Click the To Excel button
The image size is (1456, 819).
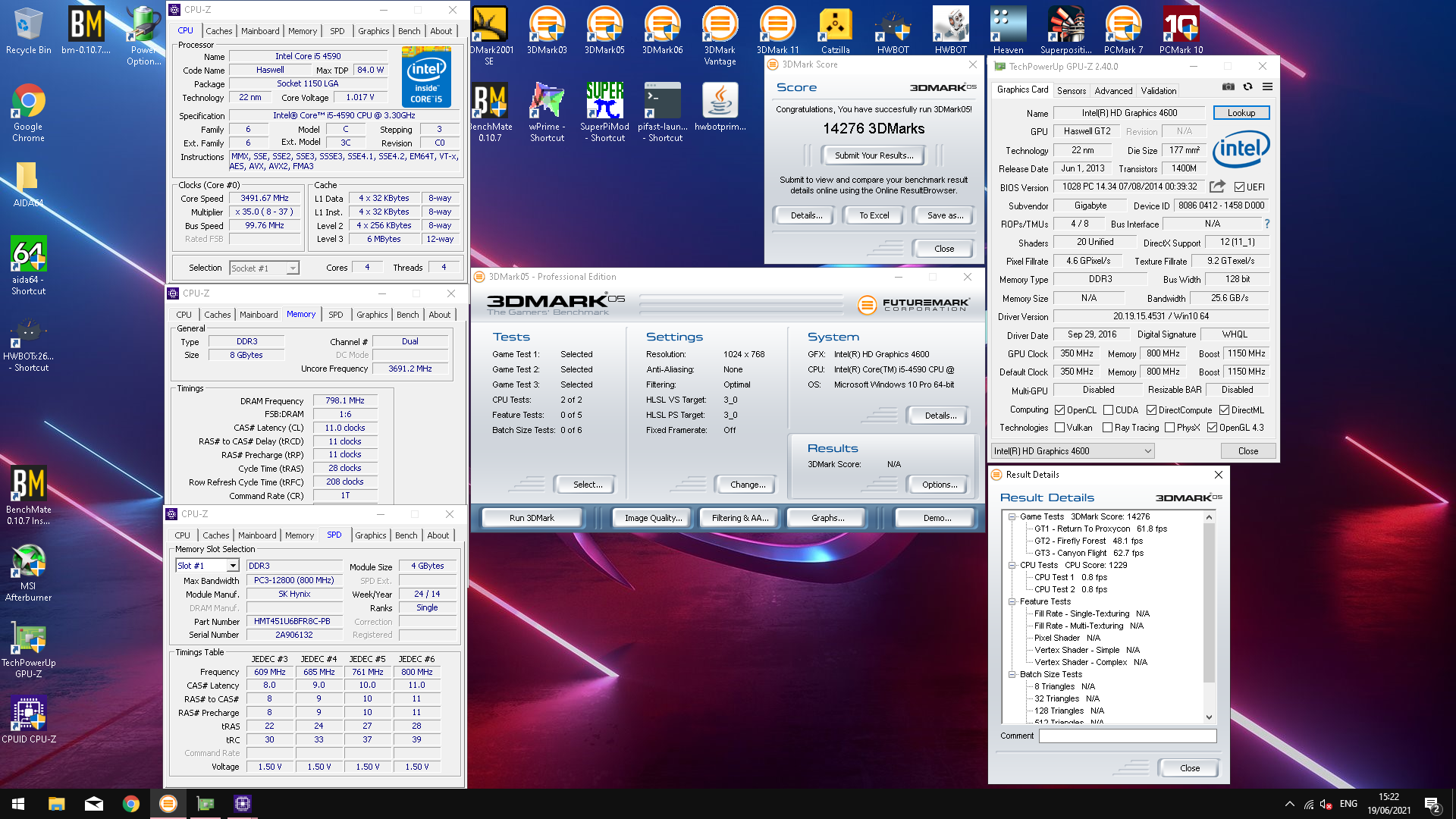pos(874,215)
